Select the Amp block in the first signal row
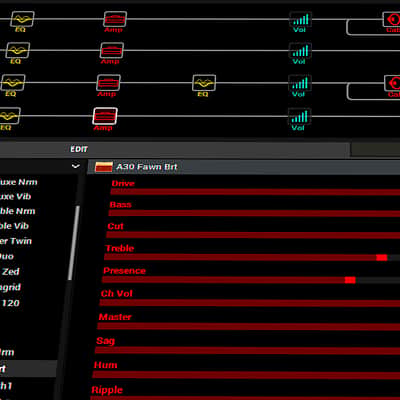This screenshot has width=400, height=400. (x=115, y=19)
